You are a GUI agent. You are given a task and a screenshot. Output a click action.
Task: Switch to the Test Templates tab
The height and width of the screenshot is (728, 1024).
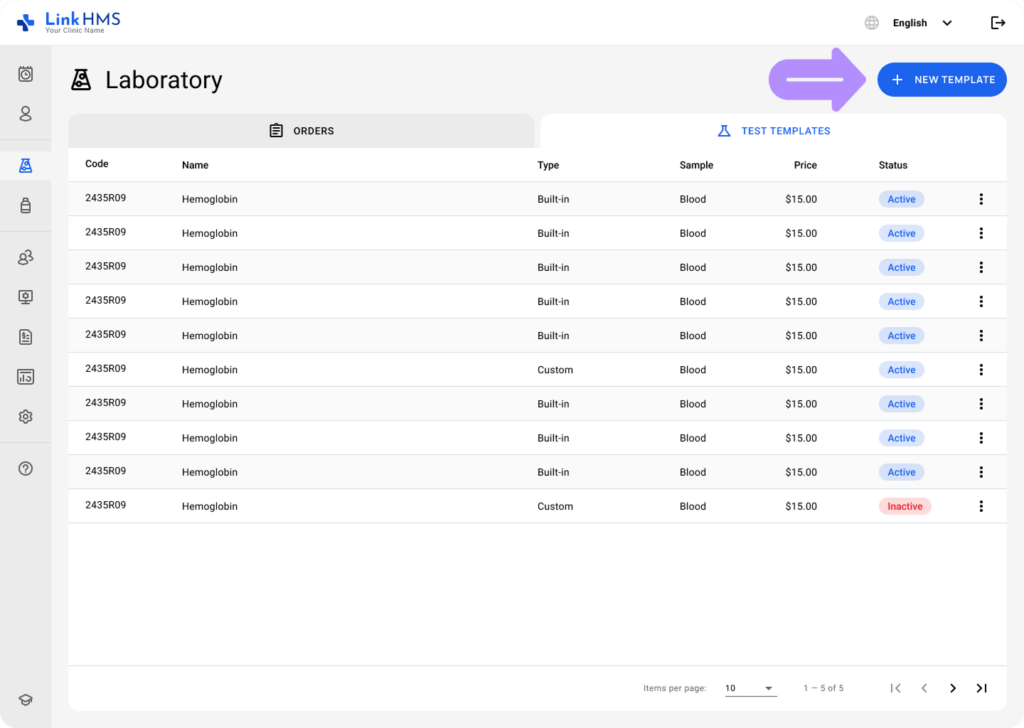tap(775, 130)
